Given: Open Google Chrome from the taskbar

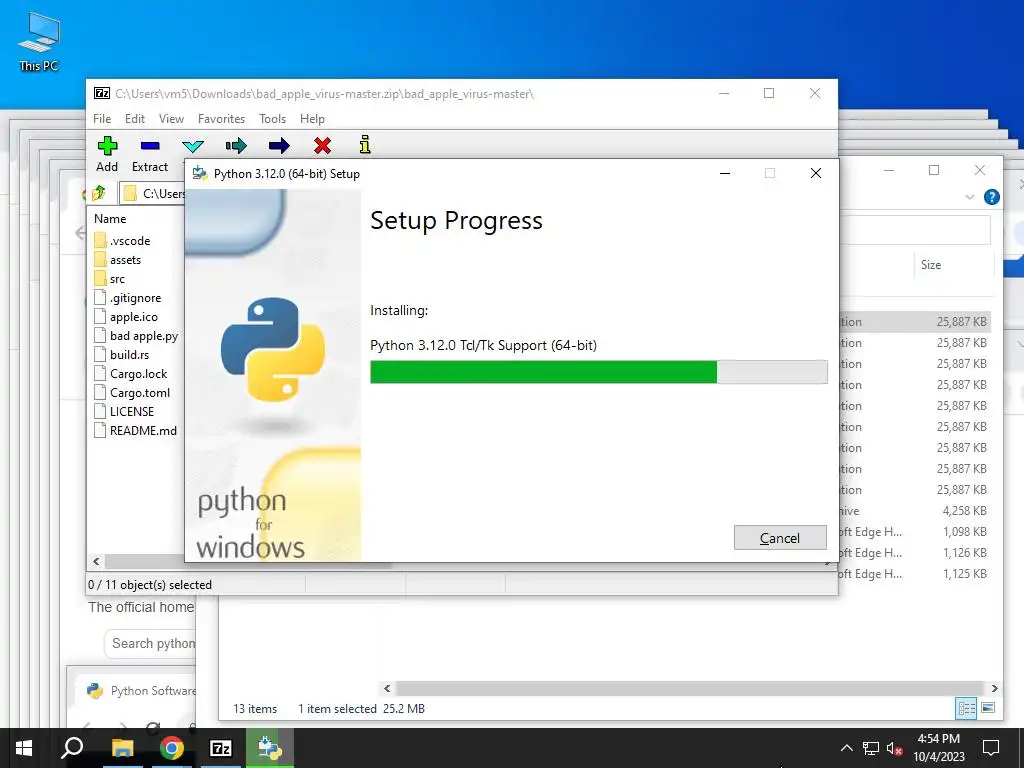Looking at the screenshot, I should coord(171,748).
